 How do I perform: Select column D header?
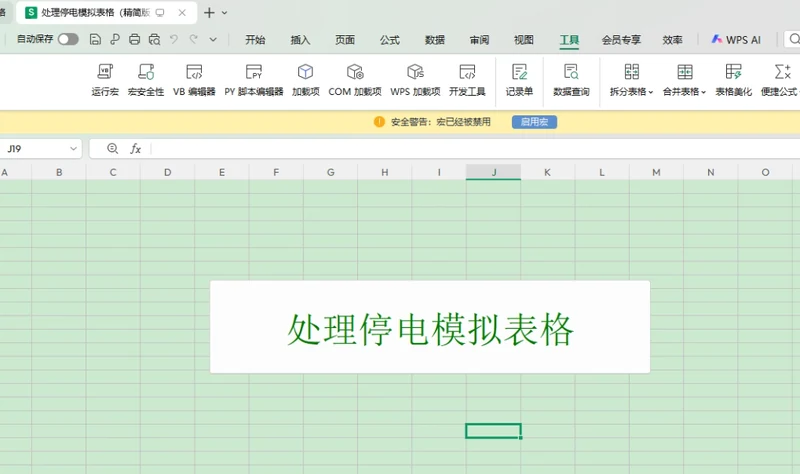point(167,172)
